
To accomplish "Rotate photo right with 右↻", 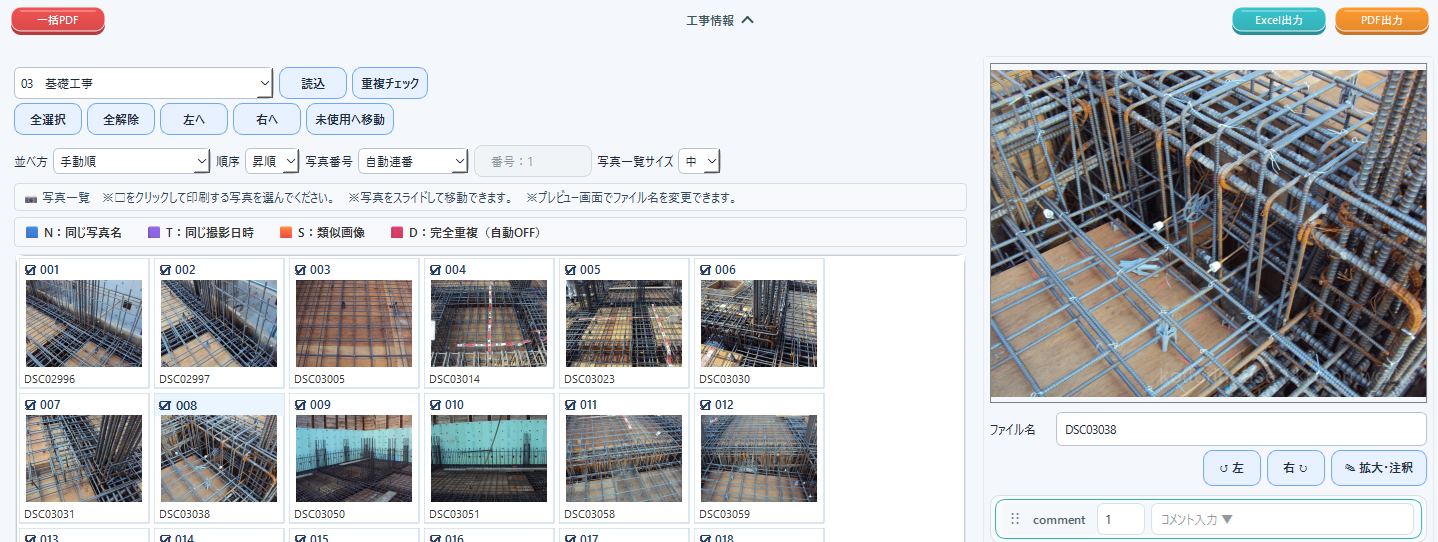I will tap(1296, 468).
